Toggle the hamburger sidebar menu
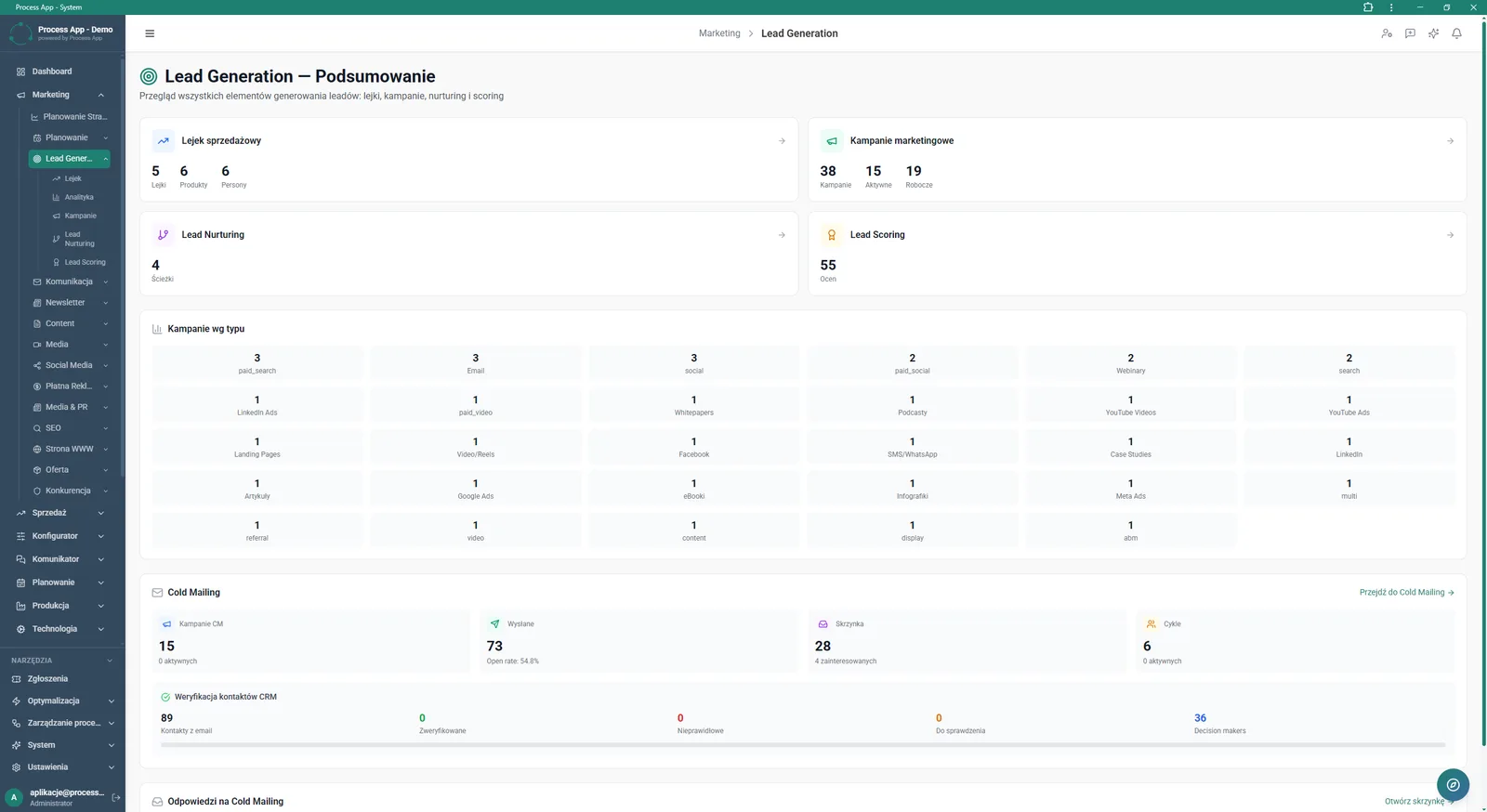This screenshot has height=812, width=1487. pyautogui.click(x=150, y=33)
